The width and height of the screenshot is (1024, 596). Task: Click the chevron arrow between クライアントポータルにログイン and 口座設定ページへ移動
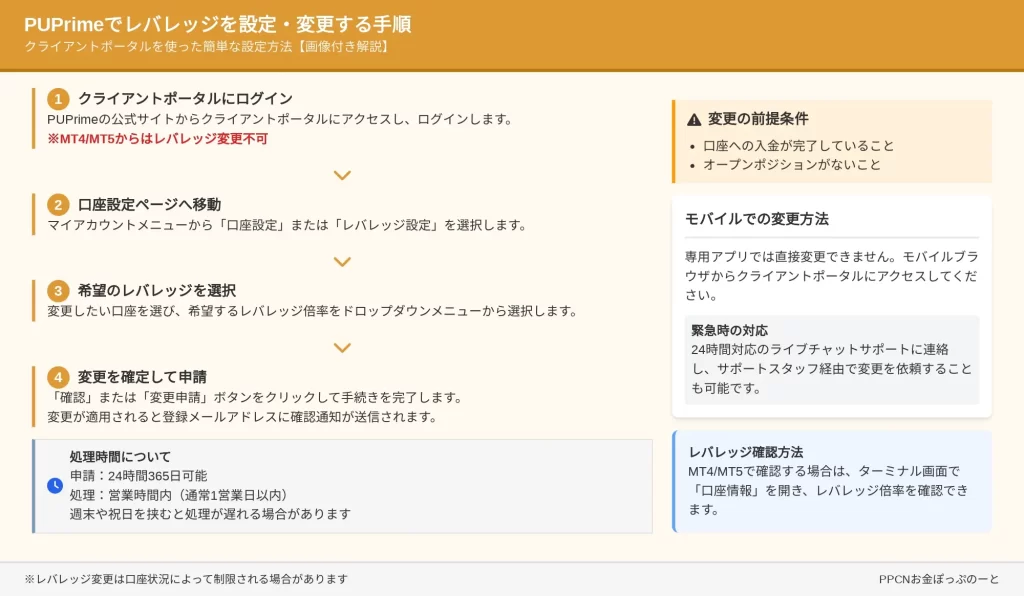click(x=342, y=175)
